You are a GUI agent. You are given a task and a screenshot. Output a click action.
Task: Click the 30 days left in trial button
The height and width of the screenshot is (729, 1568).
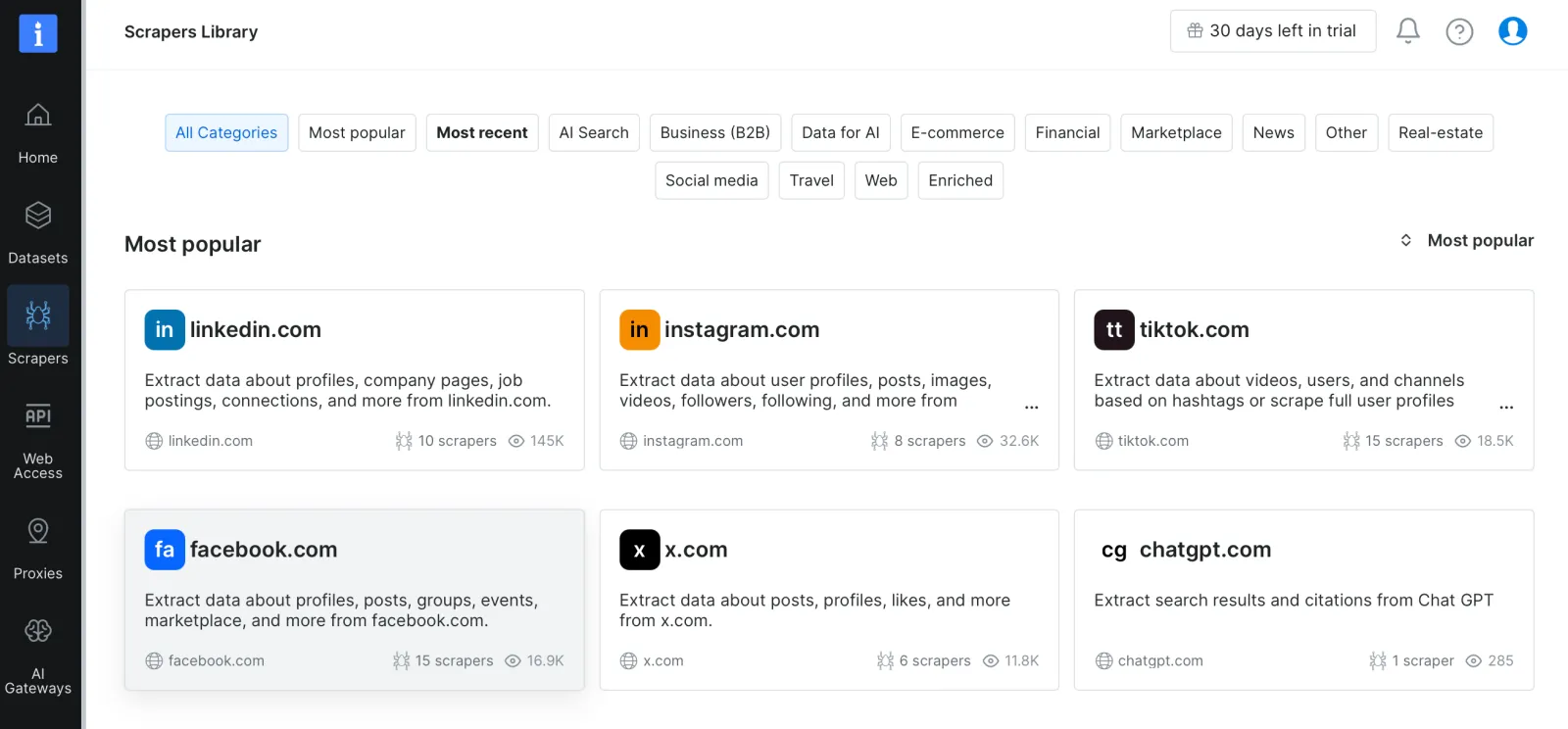pyautogui.click(x=1272, y=31)
